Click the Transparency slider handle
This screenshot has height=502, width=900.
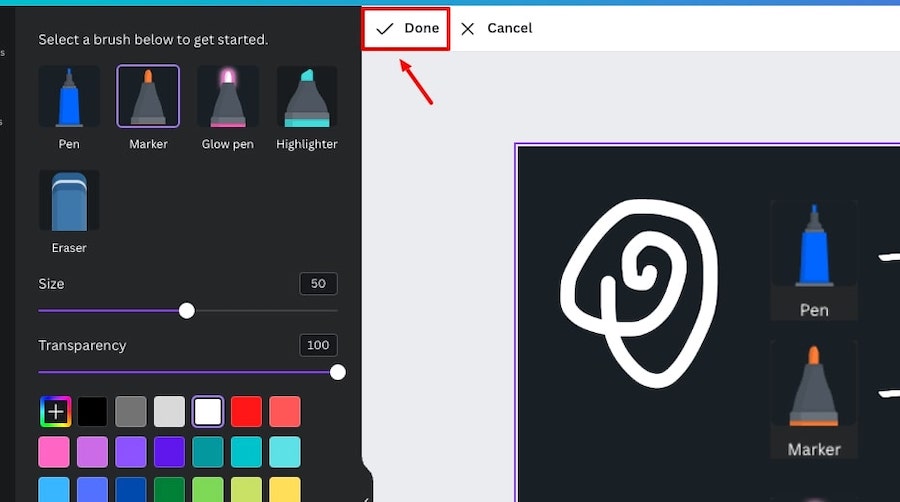click(x=338, y=372)
